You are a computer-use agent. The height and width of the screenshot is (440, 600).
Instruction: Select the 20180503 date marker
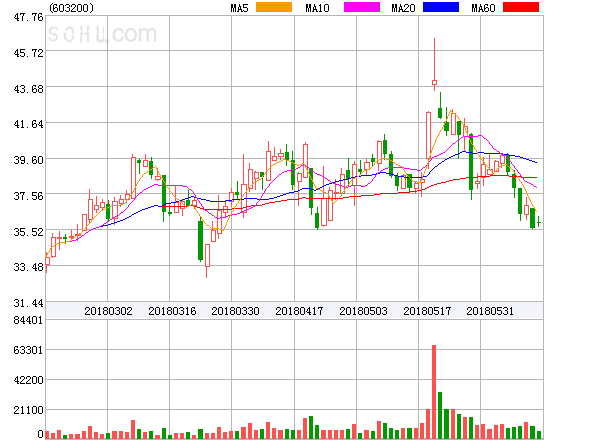[363, 311]
